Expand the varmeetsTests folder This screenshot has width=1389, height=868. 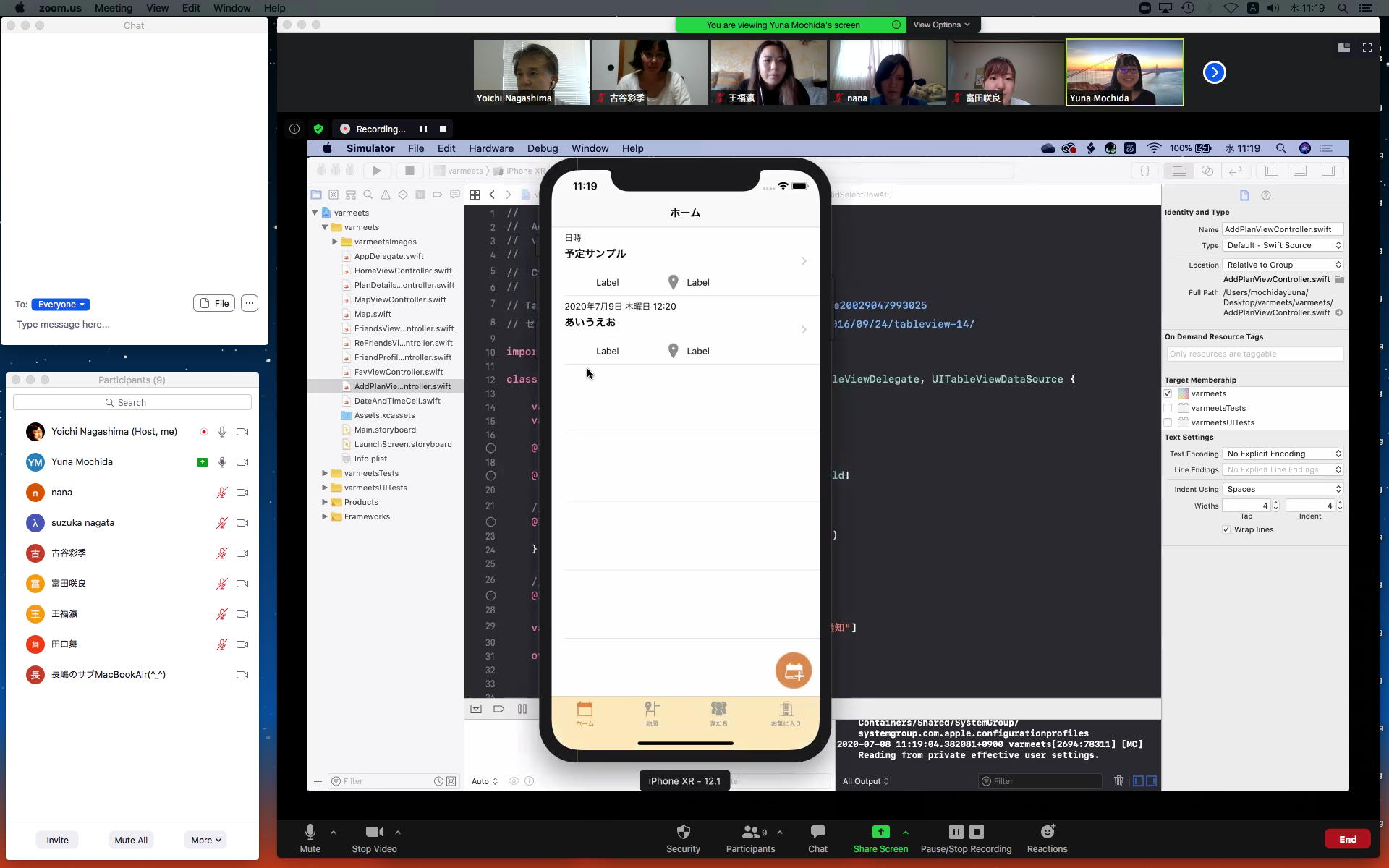click(x=325, y=473)
